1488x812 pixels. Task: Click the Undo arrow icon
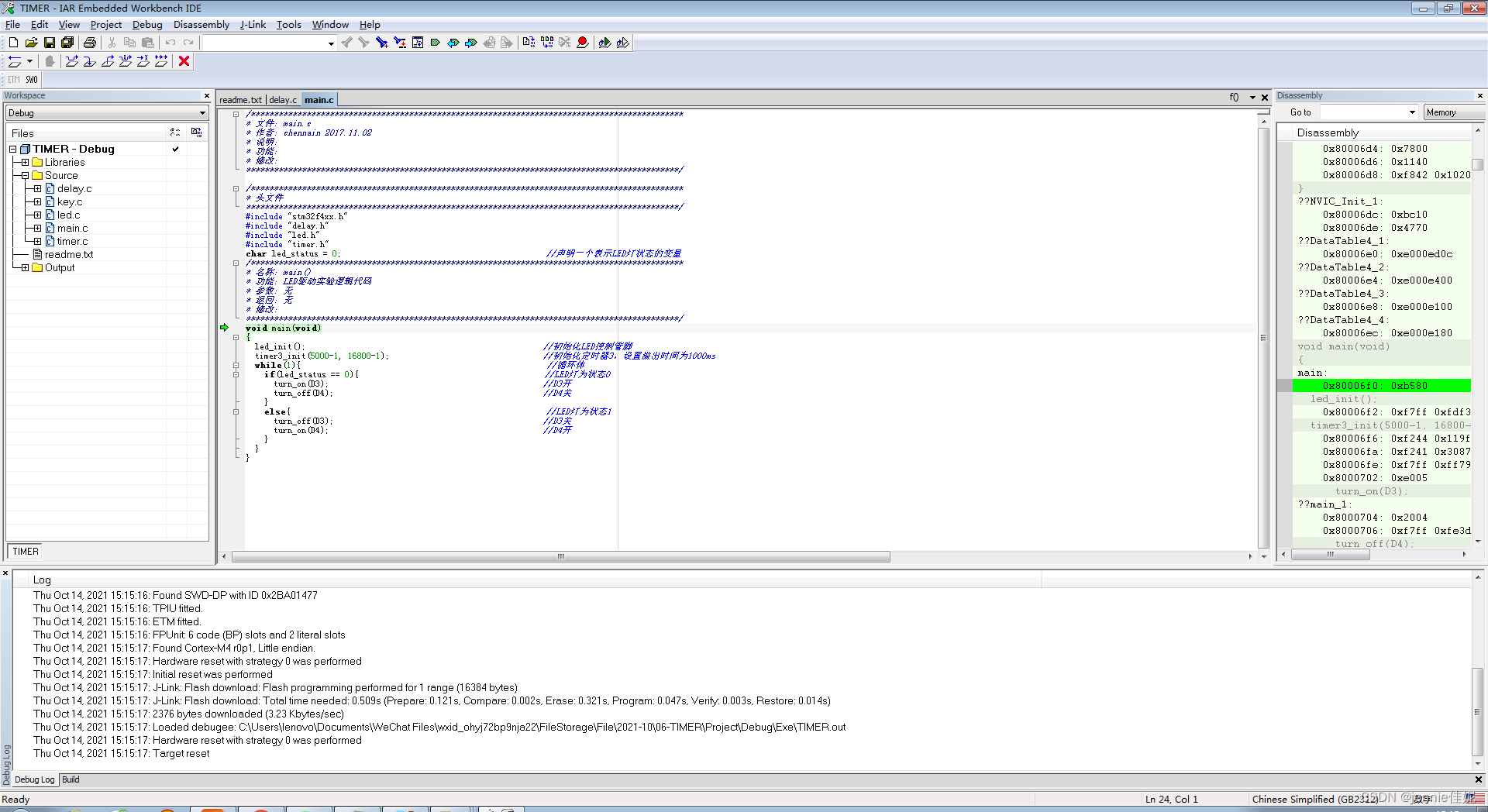pyautogui.click(x=170, y=43)
